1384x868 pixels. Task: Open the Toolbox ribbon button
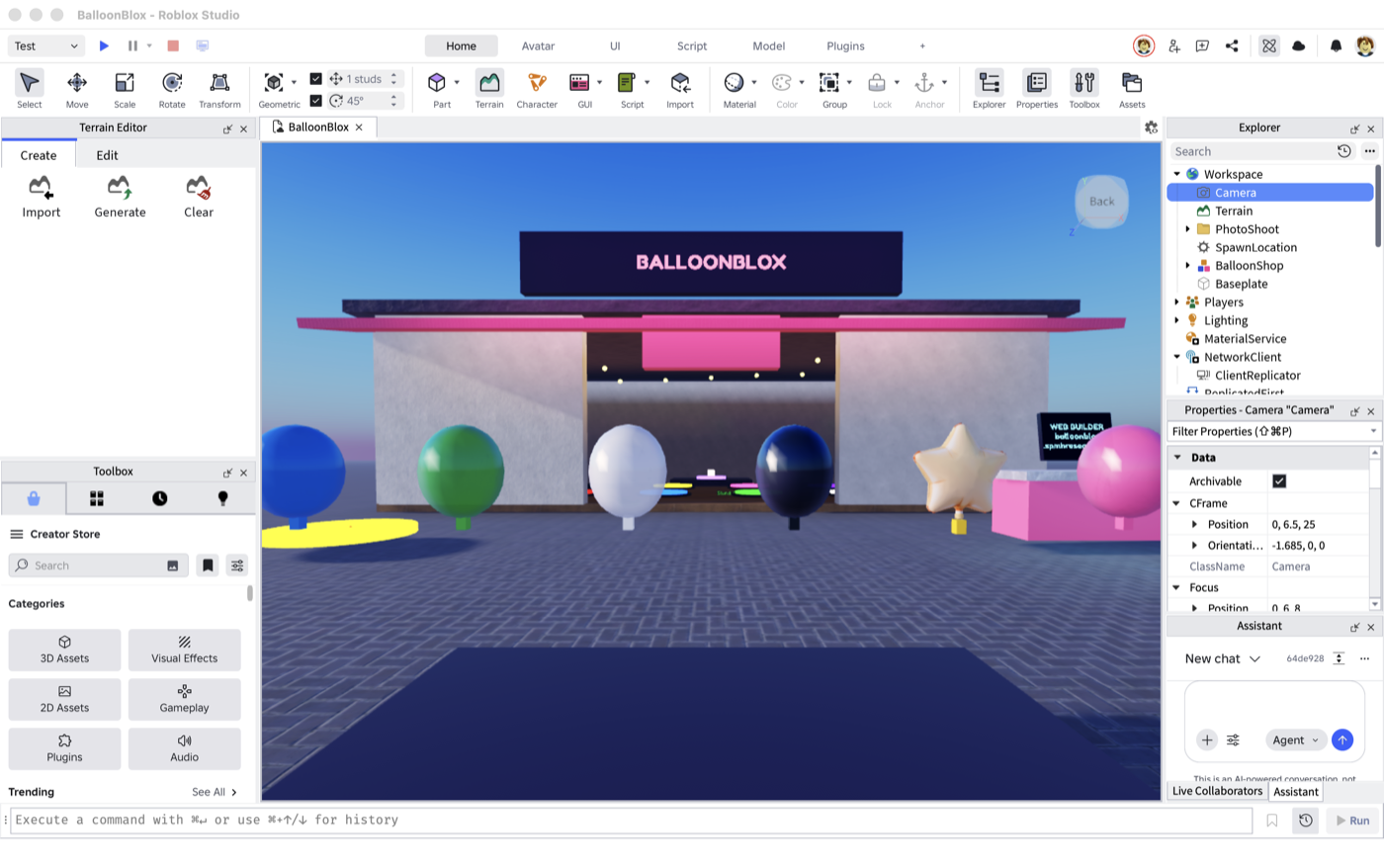tap(1084, 89)
